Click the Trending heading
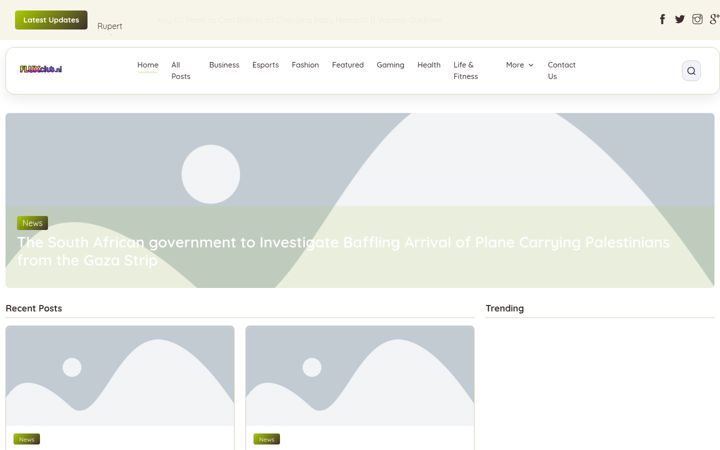Image resolution: width=720 pixels, height=450 pixels. (505, 309)
